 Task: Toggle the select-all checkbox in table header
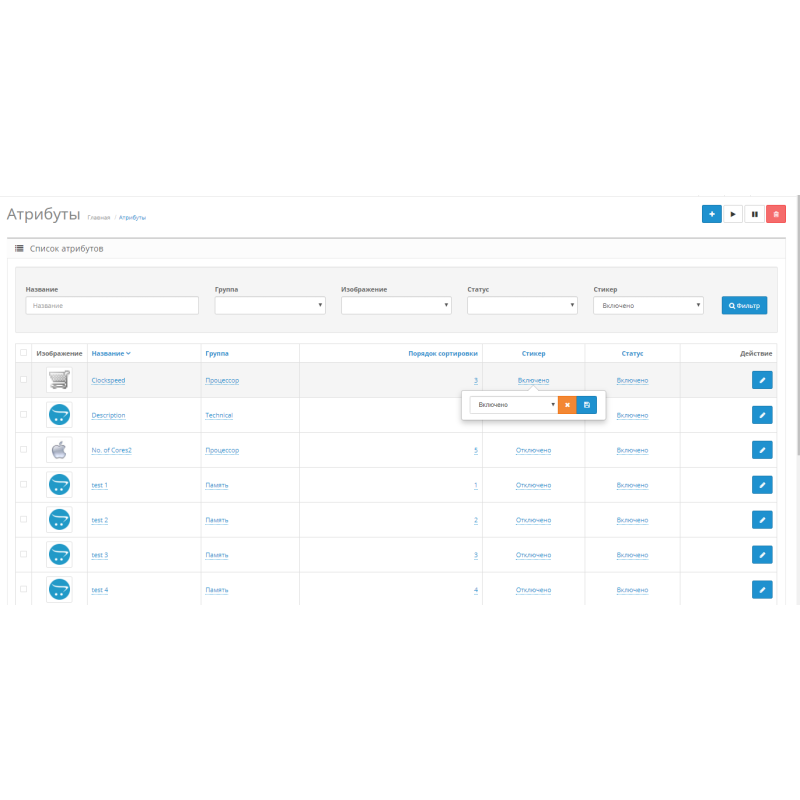[x=24, y=352]
